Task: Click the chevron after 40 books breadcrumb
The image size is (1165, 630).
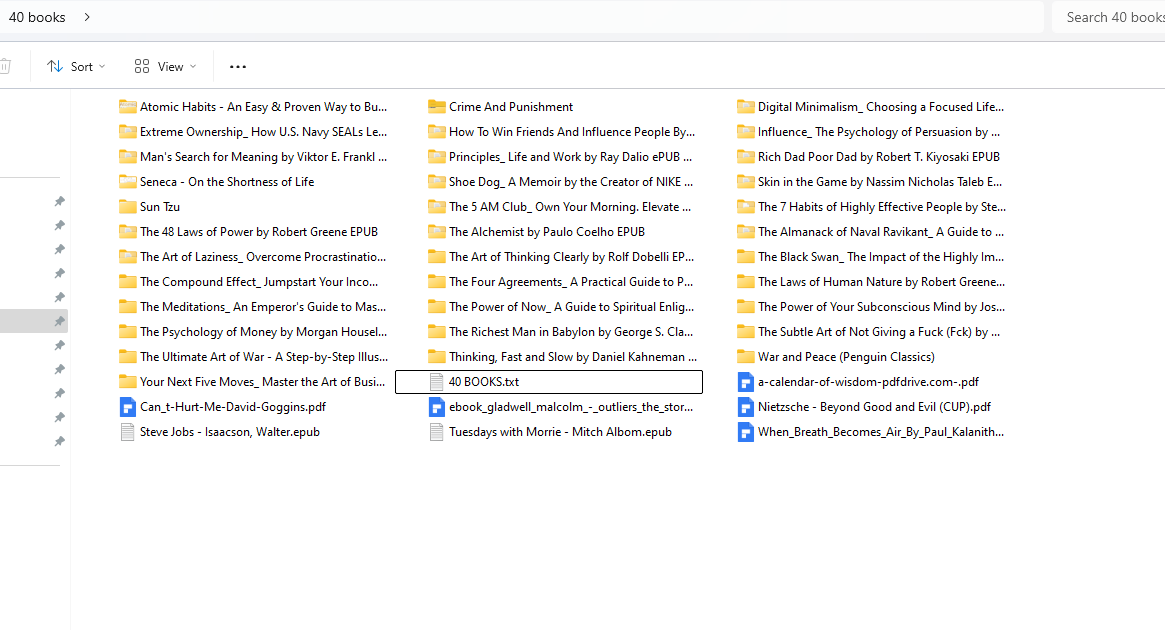Action: pyautogui.click(x=87, y=17)
